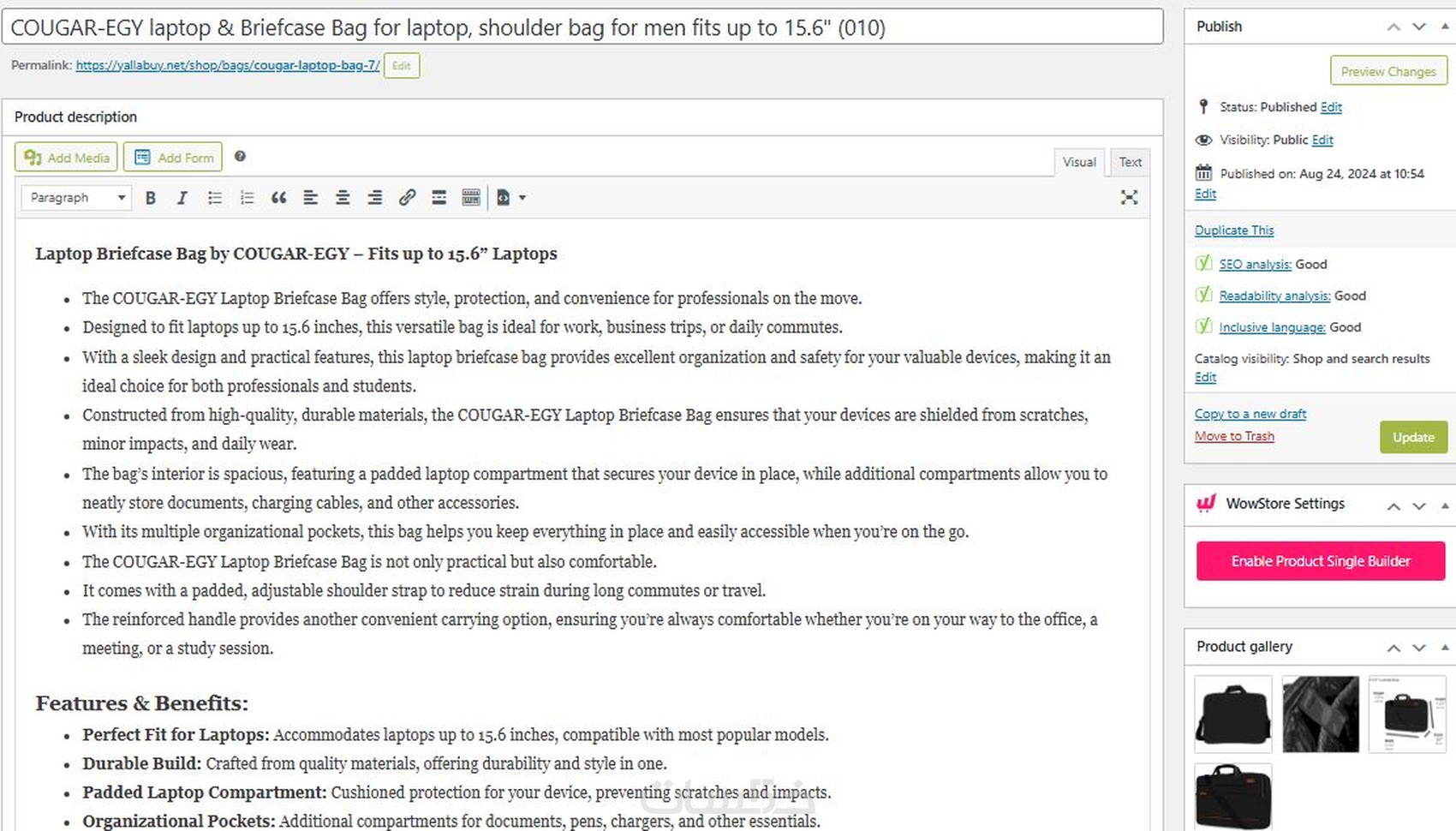Toggle the extra toolbar row (kitchen sink)
The image size is (1456, 831).
tap(471, 198)
